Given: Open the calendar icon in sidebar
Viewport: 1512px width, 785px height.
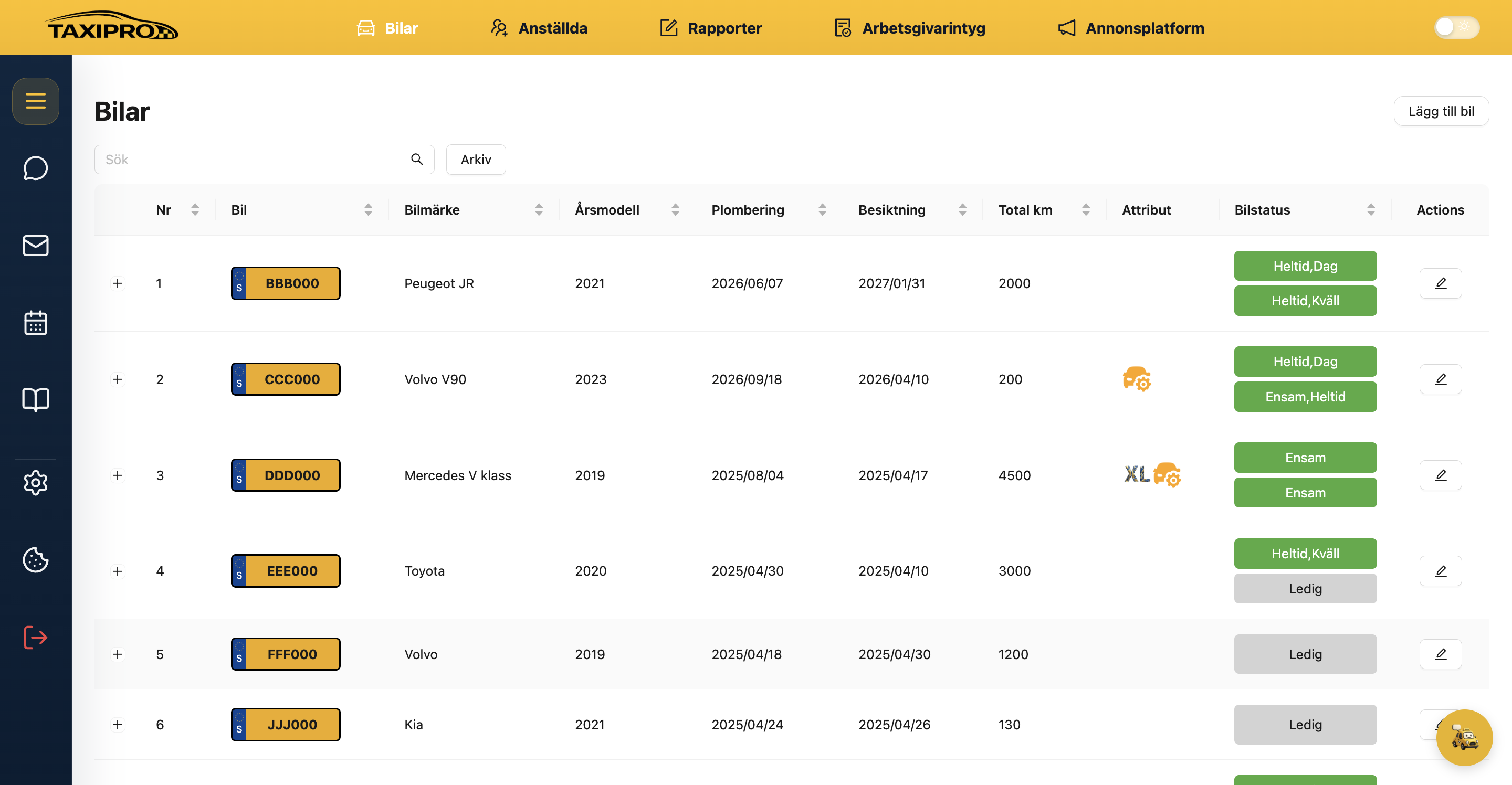Looking at the screenshot, I should coord(35,322).
